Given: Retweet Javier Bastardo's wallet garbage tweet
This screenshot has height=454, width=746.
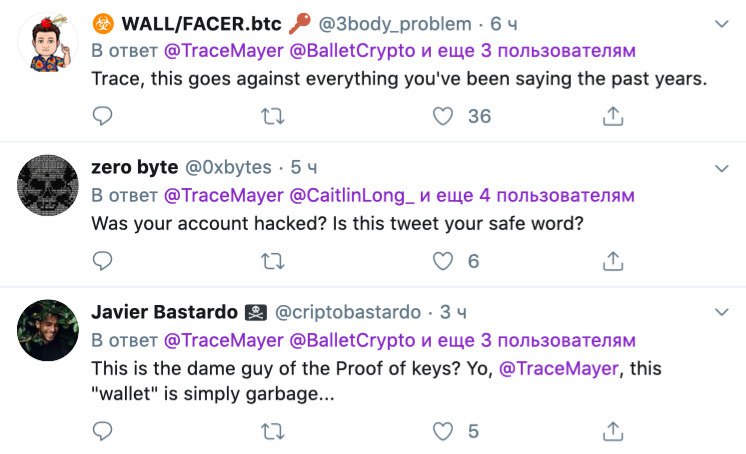Looking at the screenshot, I should [x=273, y=431].
